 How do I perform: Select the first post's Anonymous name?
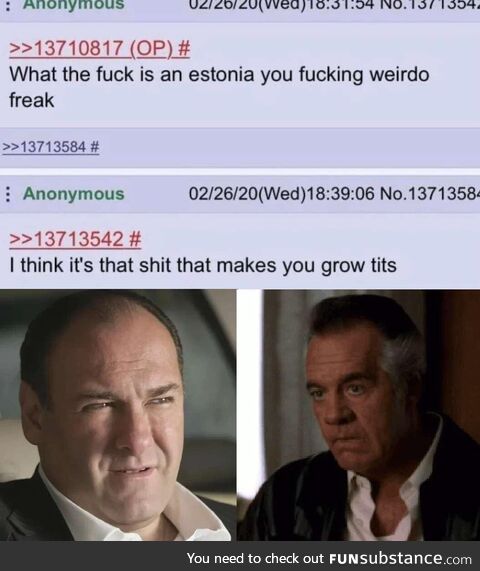tap(74, 4)
